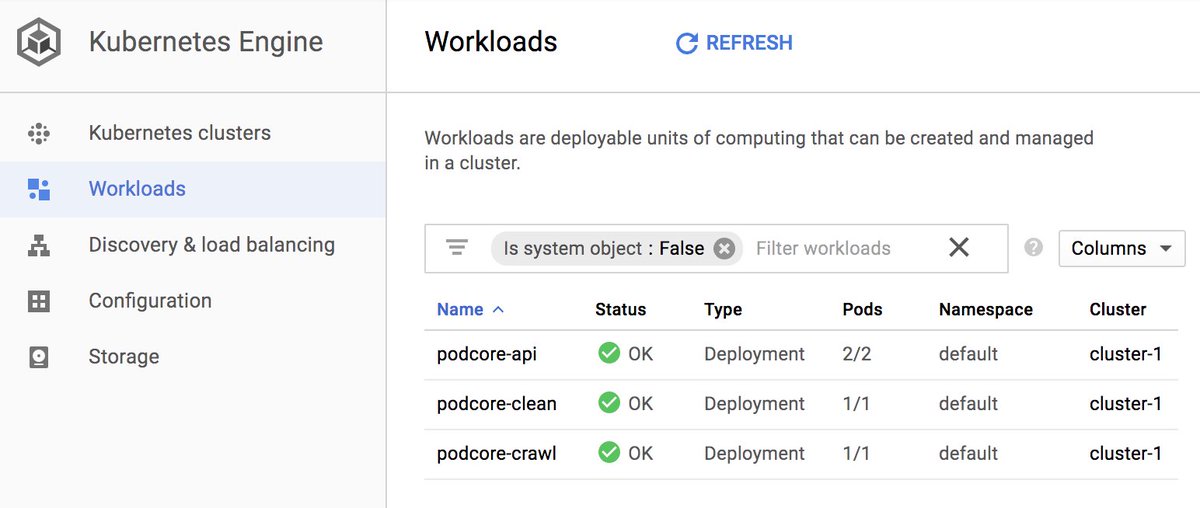Click the filter lines icon
Image resolution: width=1200 pixels, height=508 pixels.
[457, 248]
